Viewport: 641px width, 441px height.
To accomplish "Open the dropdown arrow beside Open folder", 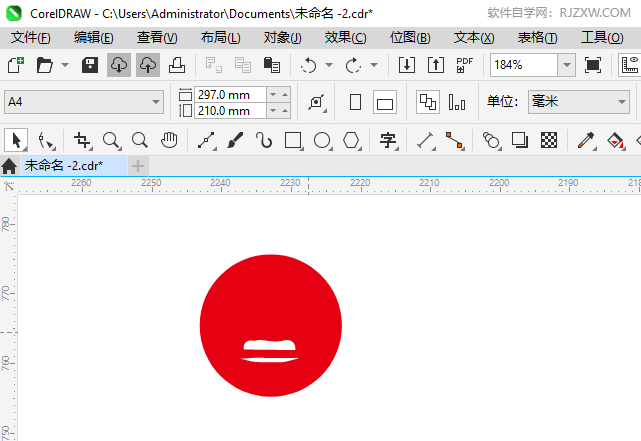I will (x=65, y=65).
